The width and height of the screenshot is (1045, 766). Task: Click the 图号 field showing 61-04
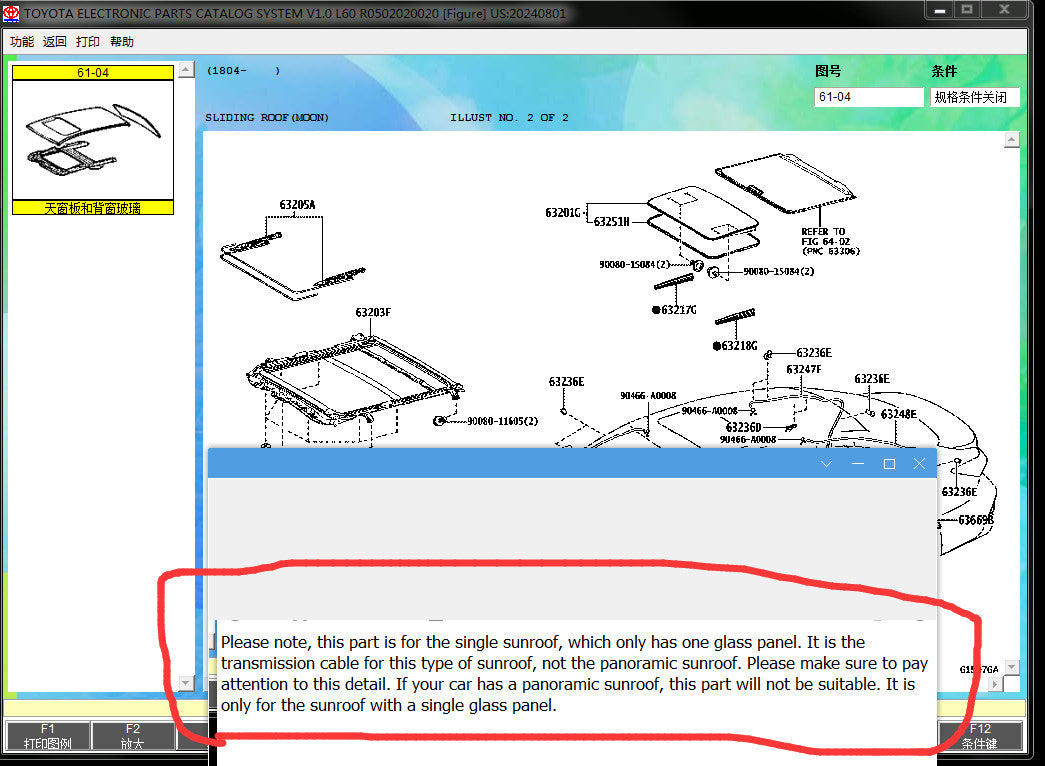(868, 97)
